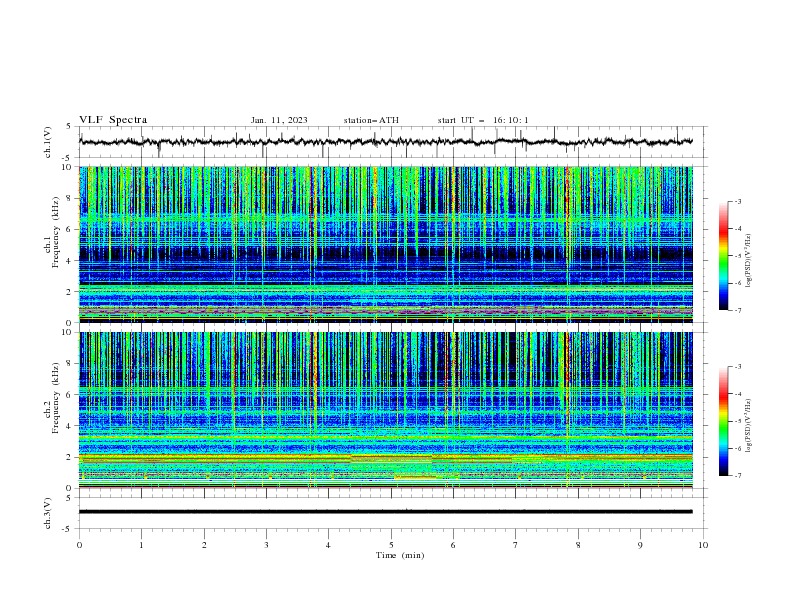Click time axis tick label "6"
792x612 pixels.
click(453, 545)
